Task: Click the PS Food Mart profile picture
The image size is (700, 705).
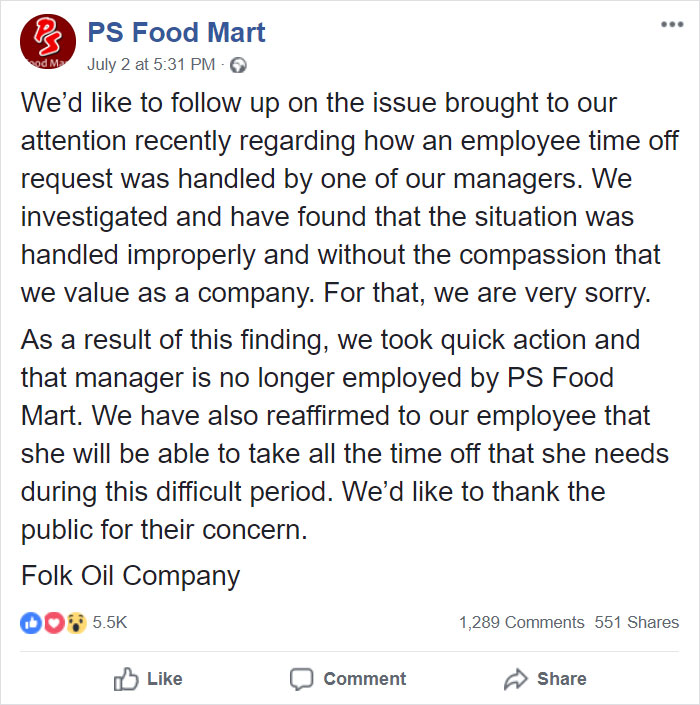Action: pyautogui.click(x=46, y=44)
